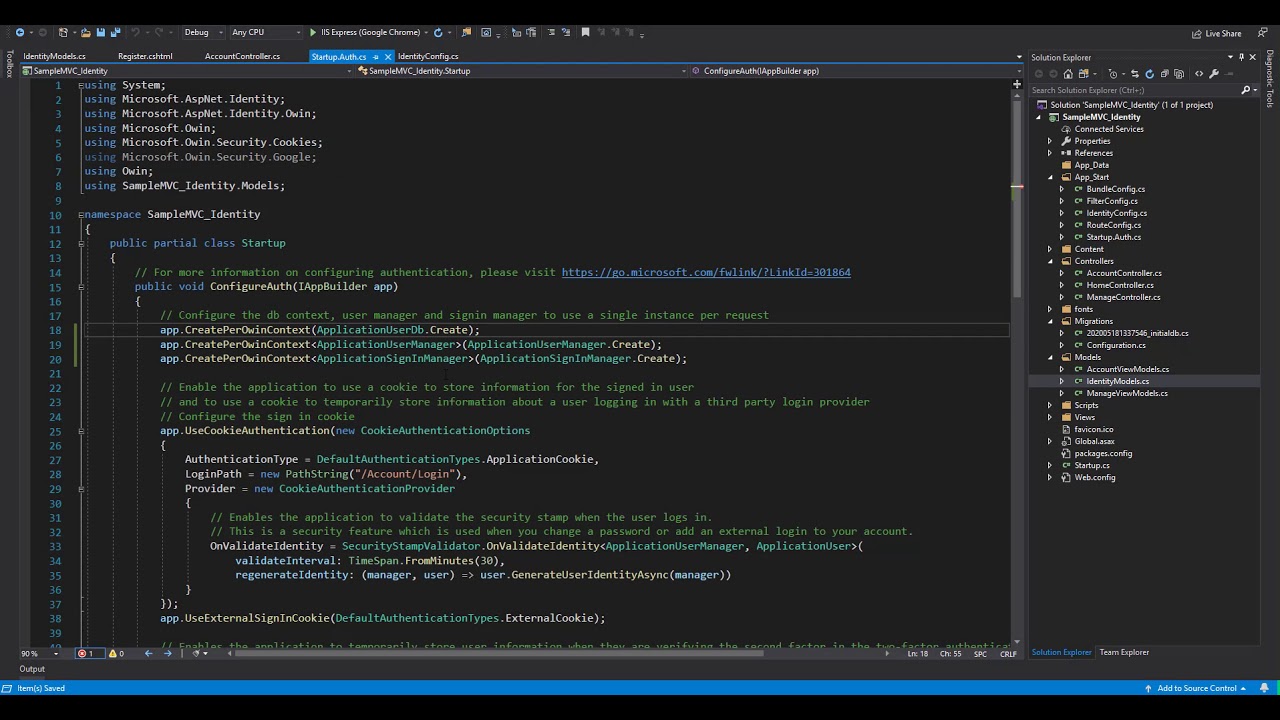Collapse the ConfigureAuth method region
This screenshot has height=720, width=1280.
tap(81, 286)
